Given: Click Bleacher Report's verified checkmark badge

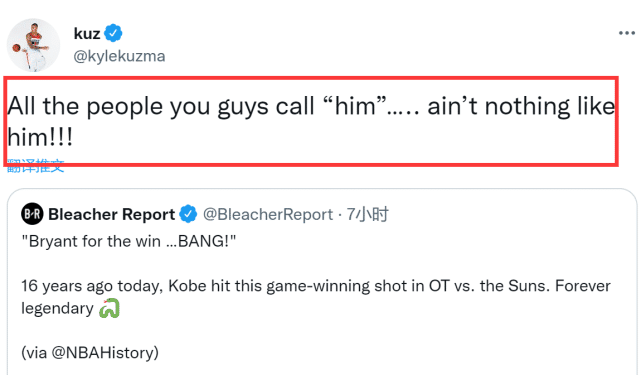Looking at the screenshot, I should pos(188,214).
